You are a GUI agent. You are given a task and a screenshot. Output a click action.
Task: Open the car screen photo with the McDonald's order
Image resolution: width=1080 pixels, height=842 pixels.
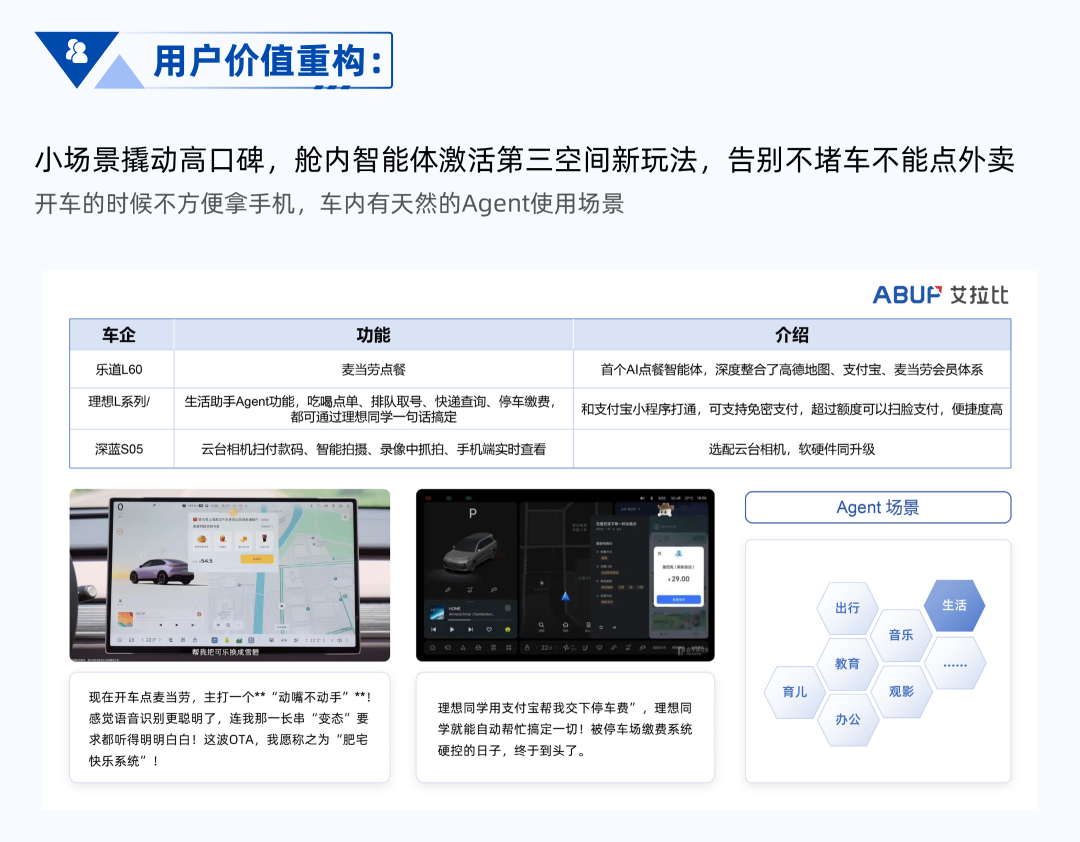(230, 575)
